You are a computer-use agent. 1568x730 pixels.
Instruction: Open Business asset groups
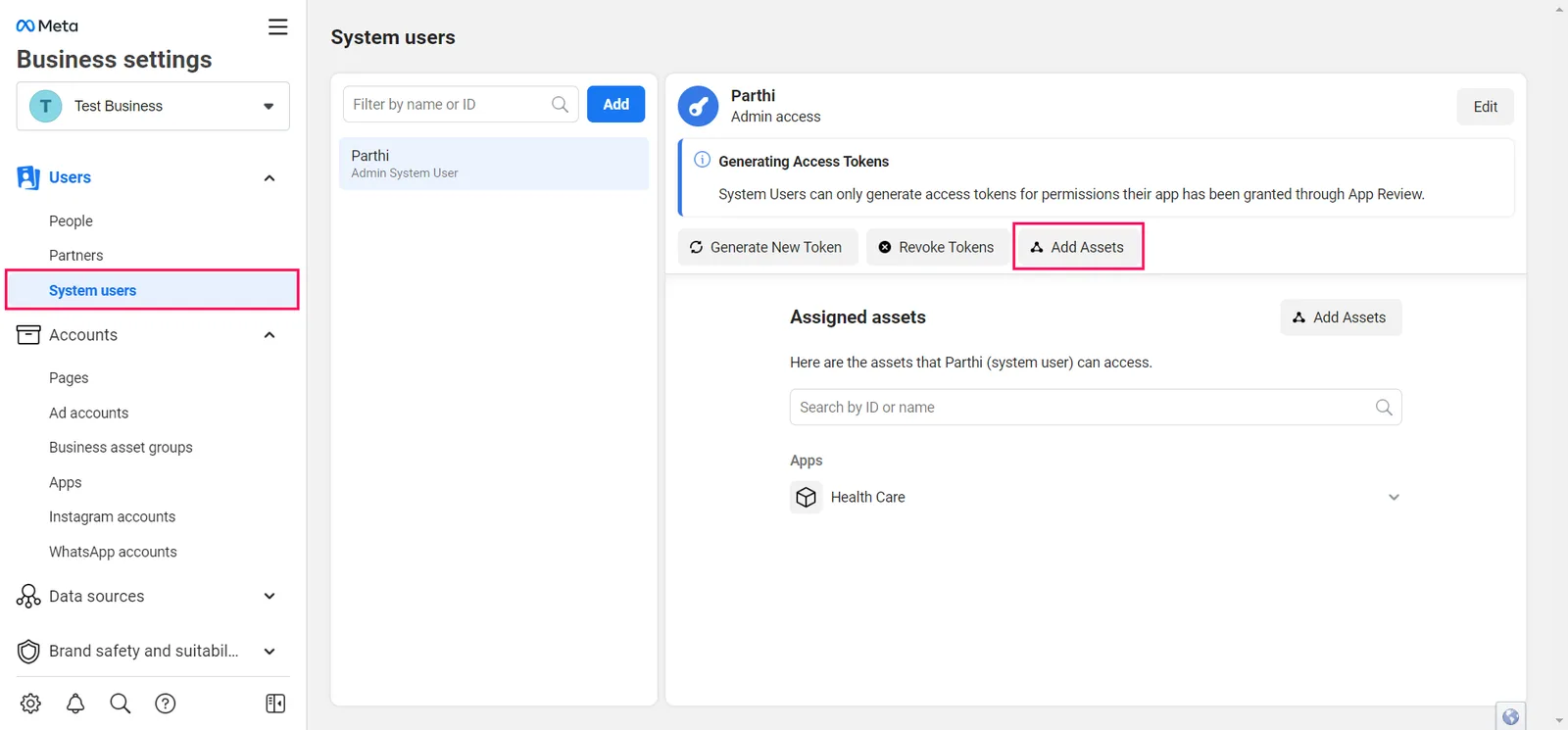[x=121, y=448]
